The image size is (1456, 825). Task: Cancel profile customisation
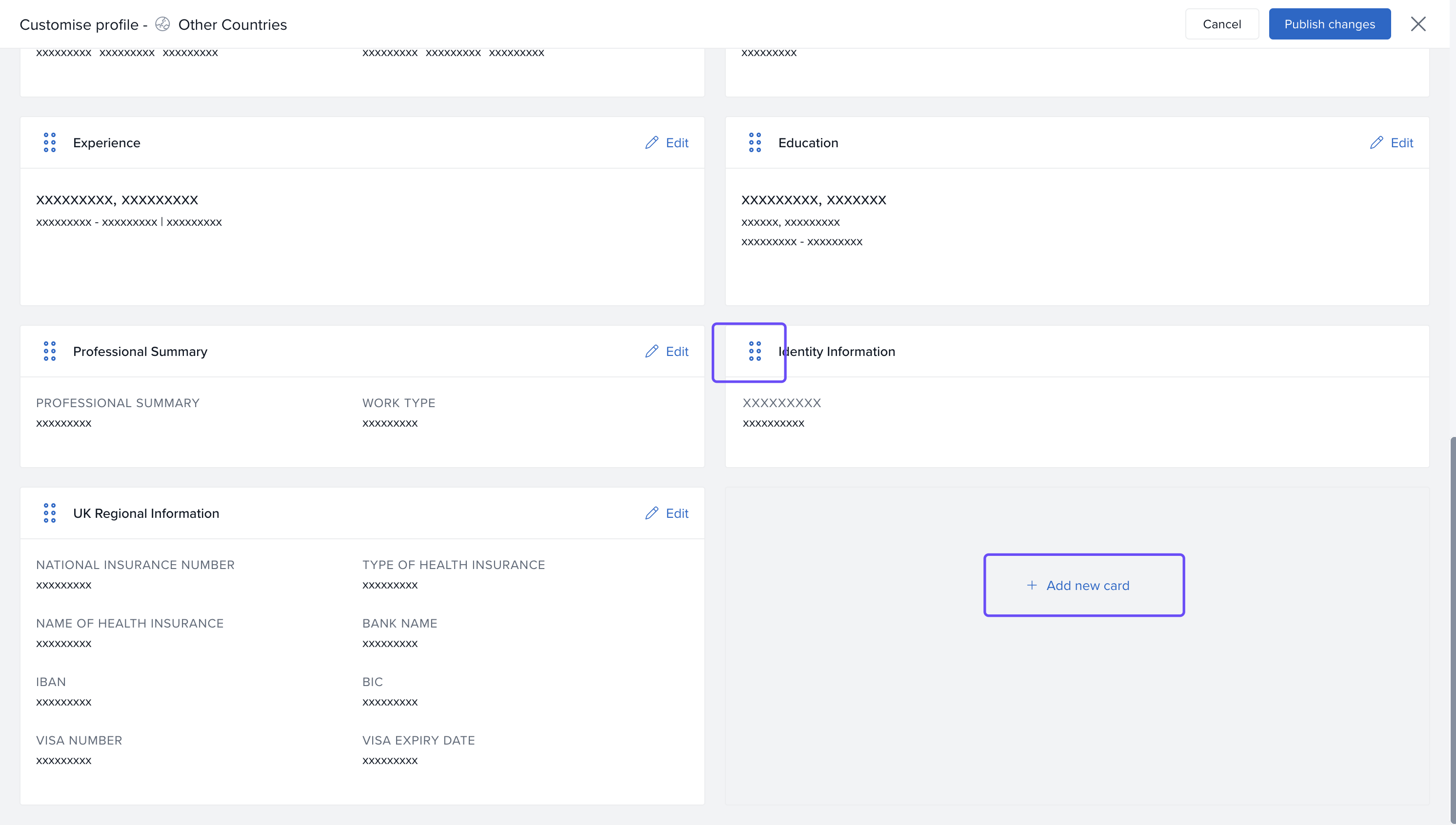[x=1221, y=24]
